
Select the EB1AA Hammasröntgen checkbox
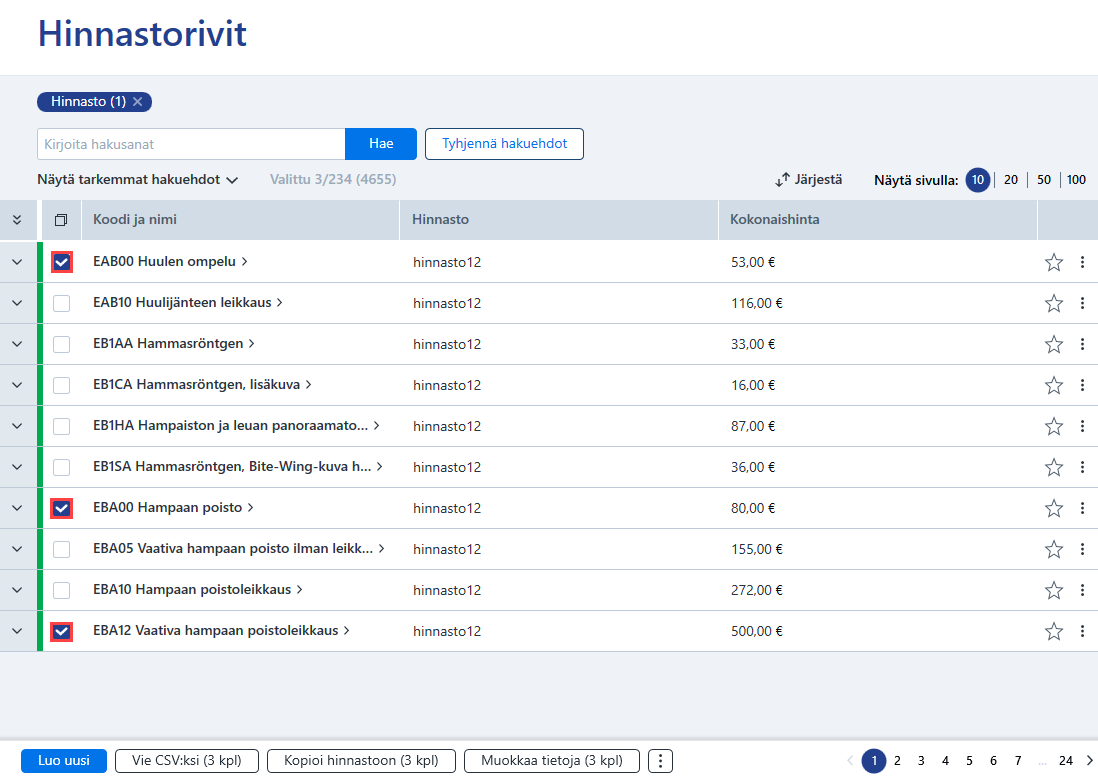62,344
